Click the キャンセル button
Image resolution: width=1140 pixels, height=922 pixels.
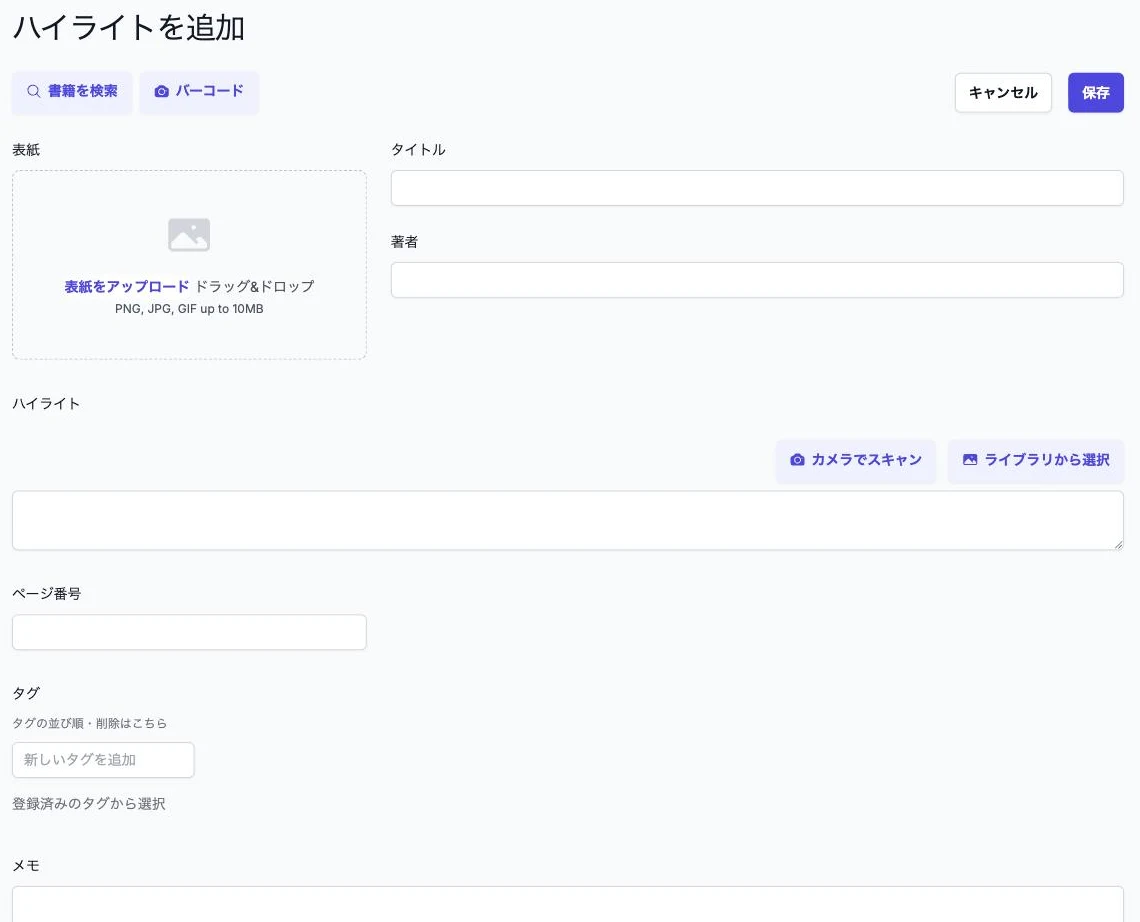coord(1003,92)
